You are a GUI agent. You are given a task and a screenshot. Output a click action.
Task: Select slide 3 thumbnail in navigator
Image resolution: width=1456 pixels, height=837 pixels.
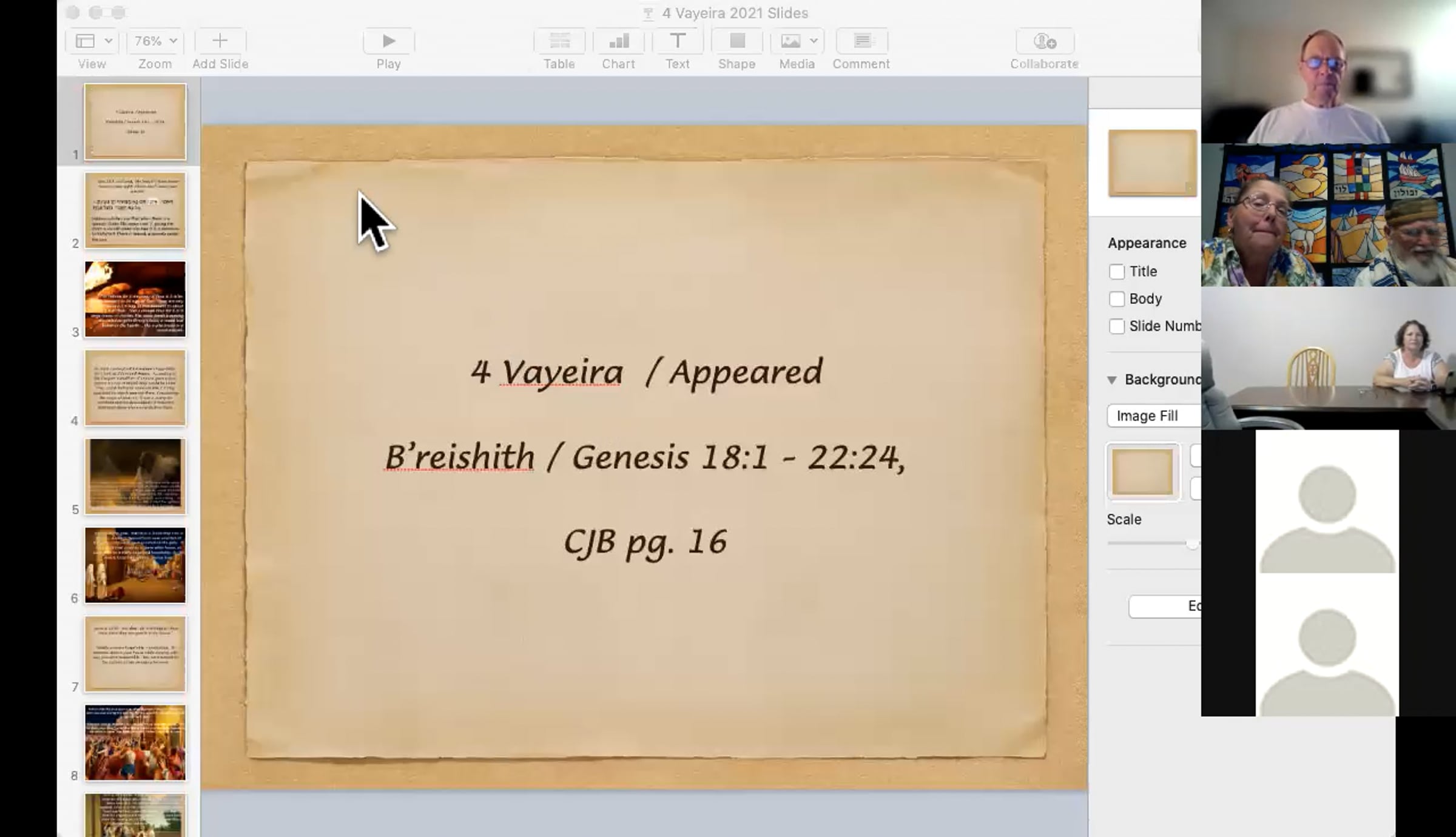[135, 299]
